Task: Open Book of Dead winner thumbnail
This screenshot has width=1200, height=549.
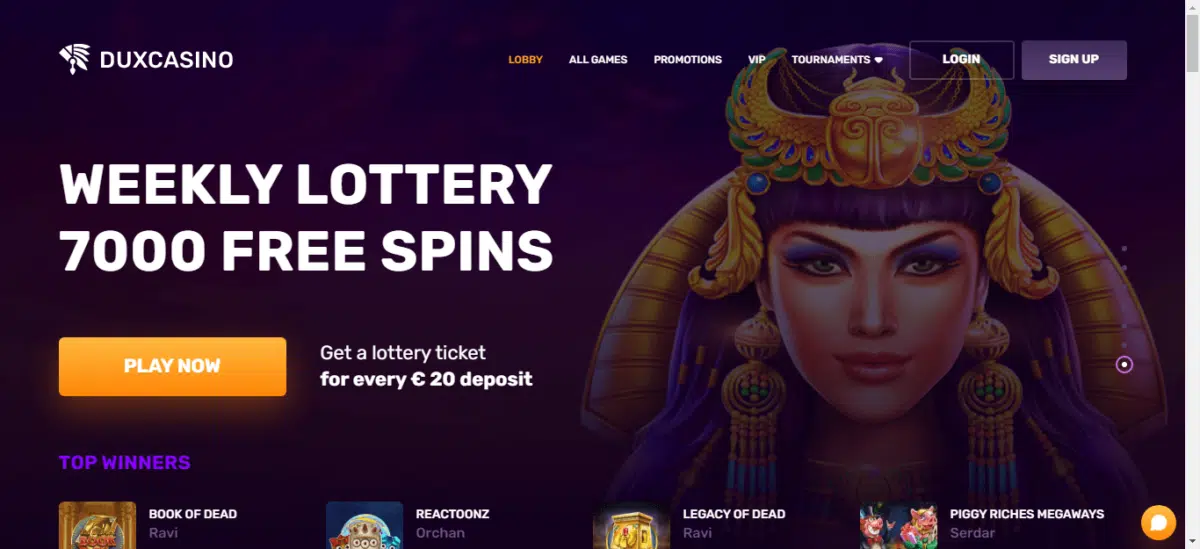Action: (97, 525)
